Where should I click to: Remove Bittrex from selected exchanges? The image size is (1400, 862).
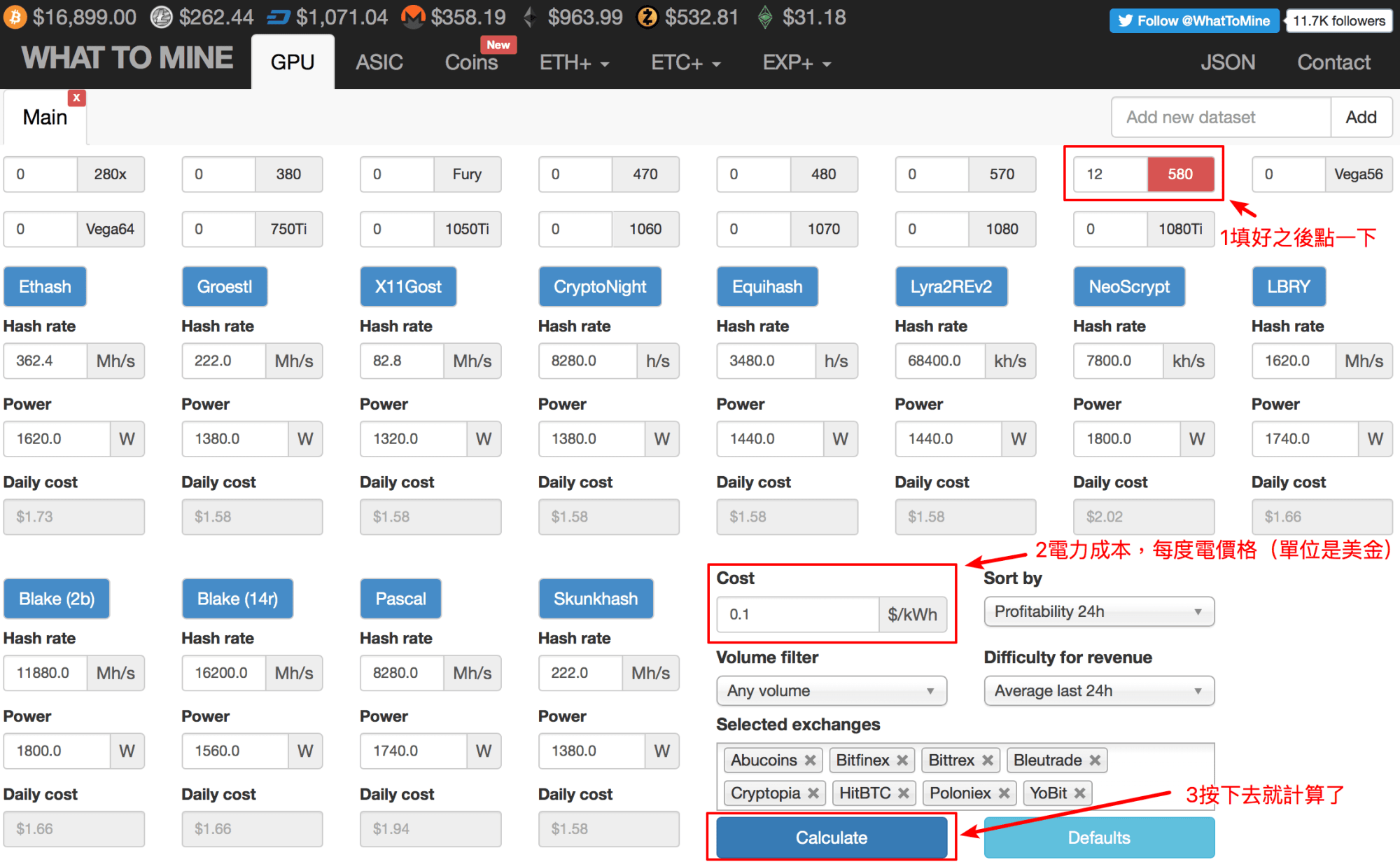988,760
